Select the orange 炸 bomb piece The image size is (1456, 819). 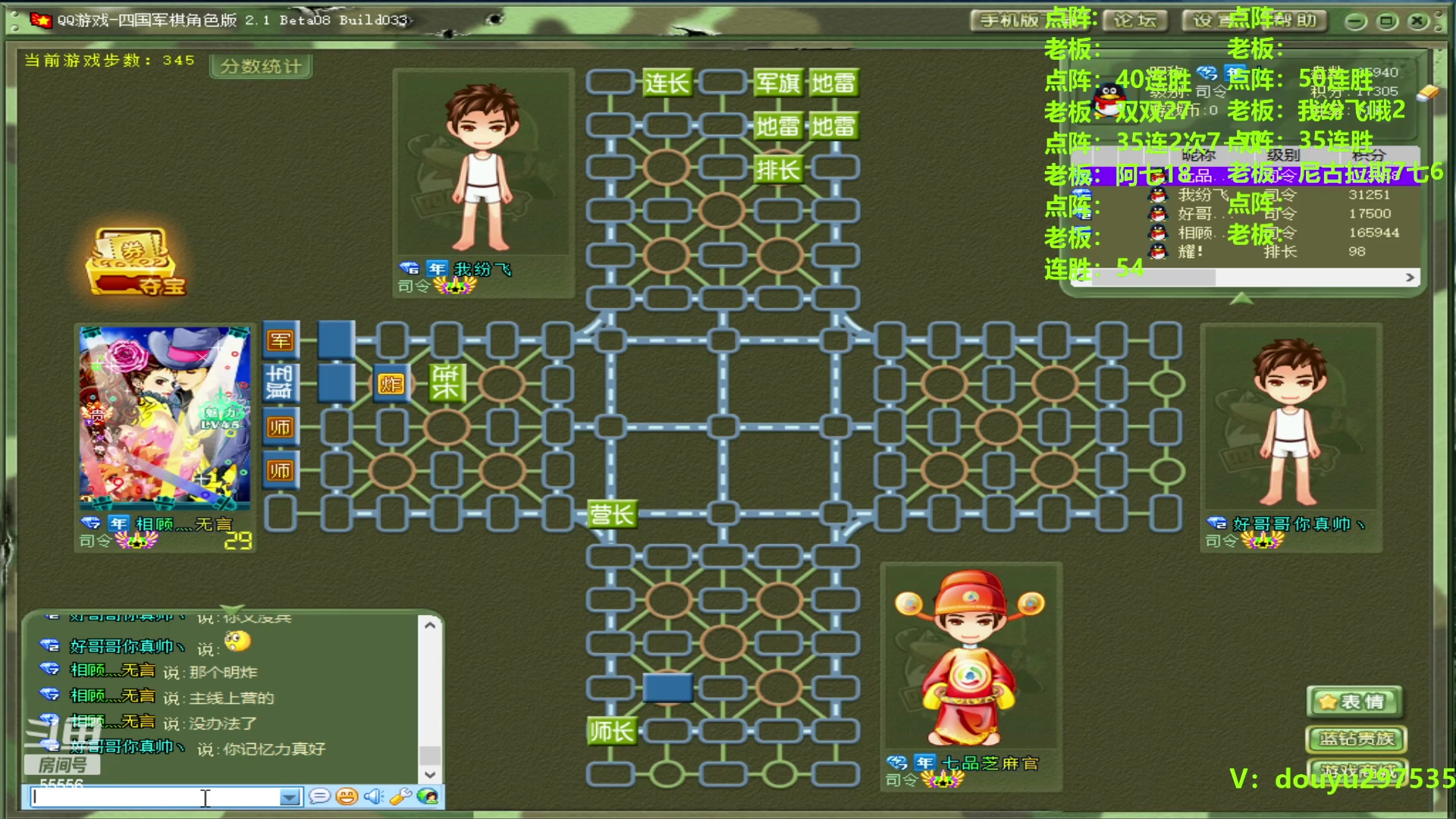click(391, 384)
